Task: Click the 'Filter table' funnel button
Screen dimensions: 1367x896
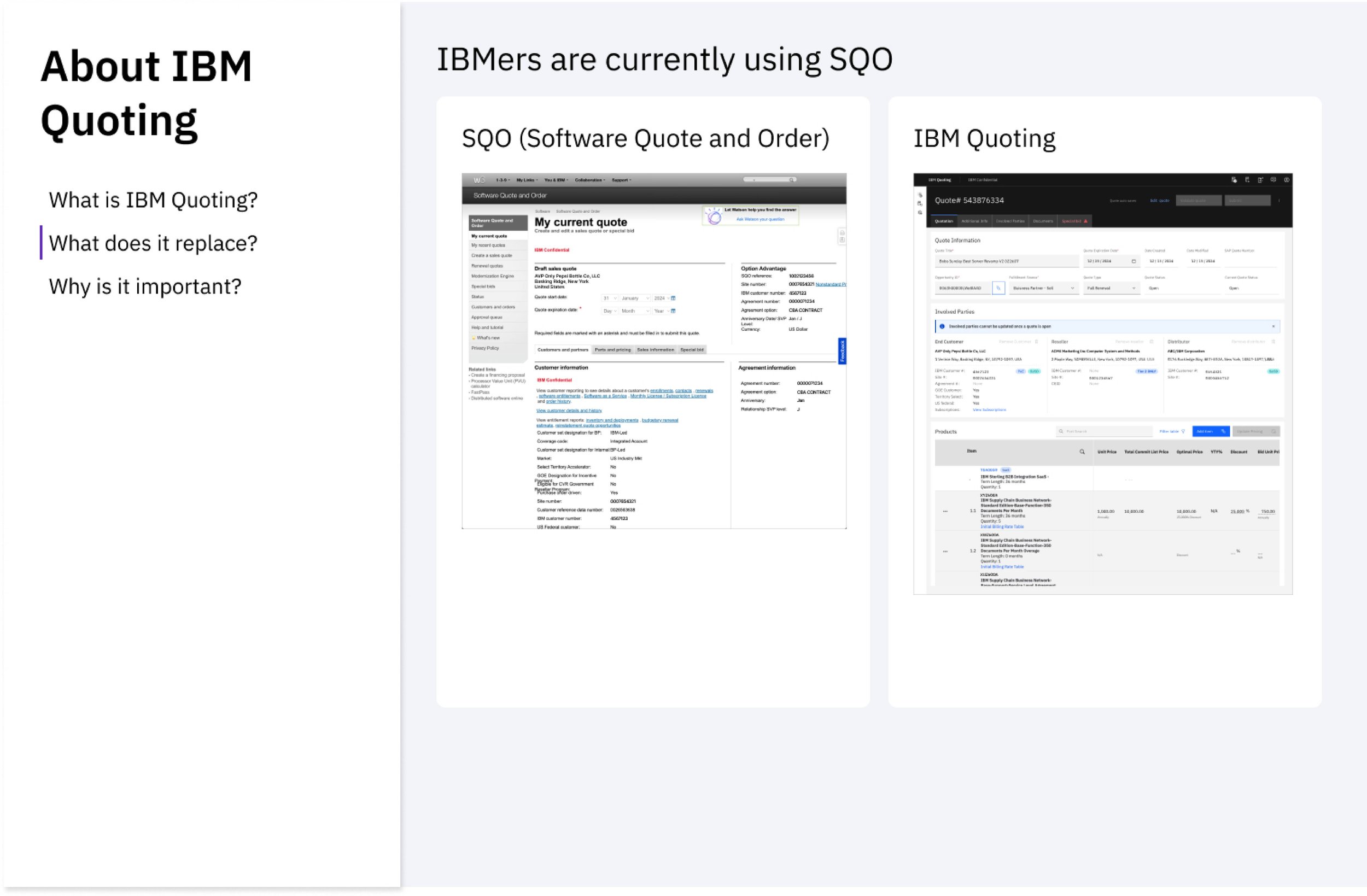Action: (x=1172, y=431)
